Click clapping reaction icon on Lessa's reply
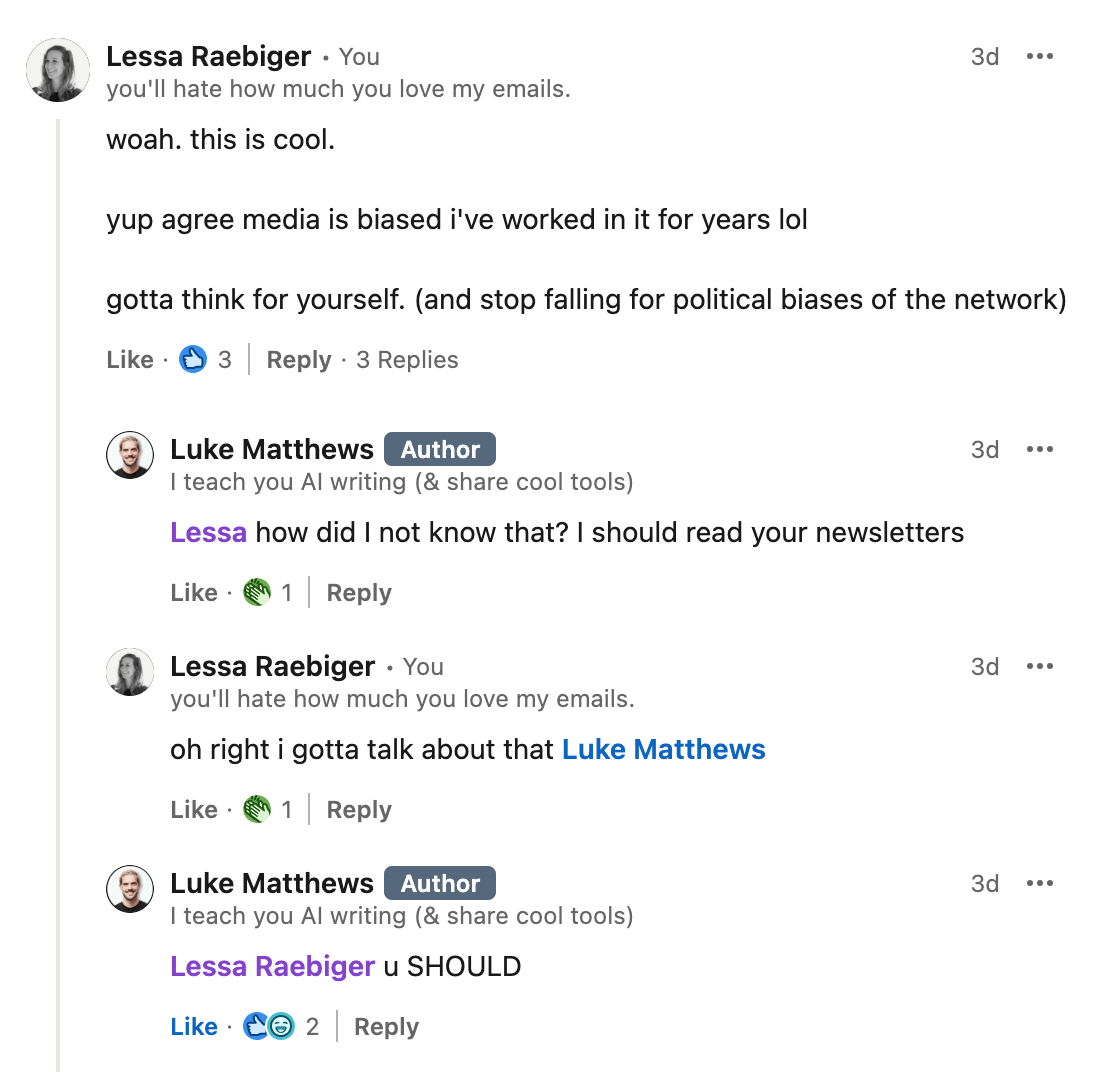This screenshot has height=1072, width=1100. point(257,809)
